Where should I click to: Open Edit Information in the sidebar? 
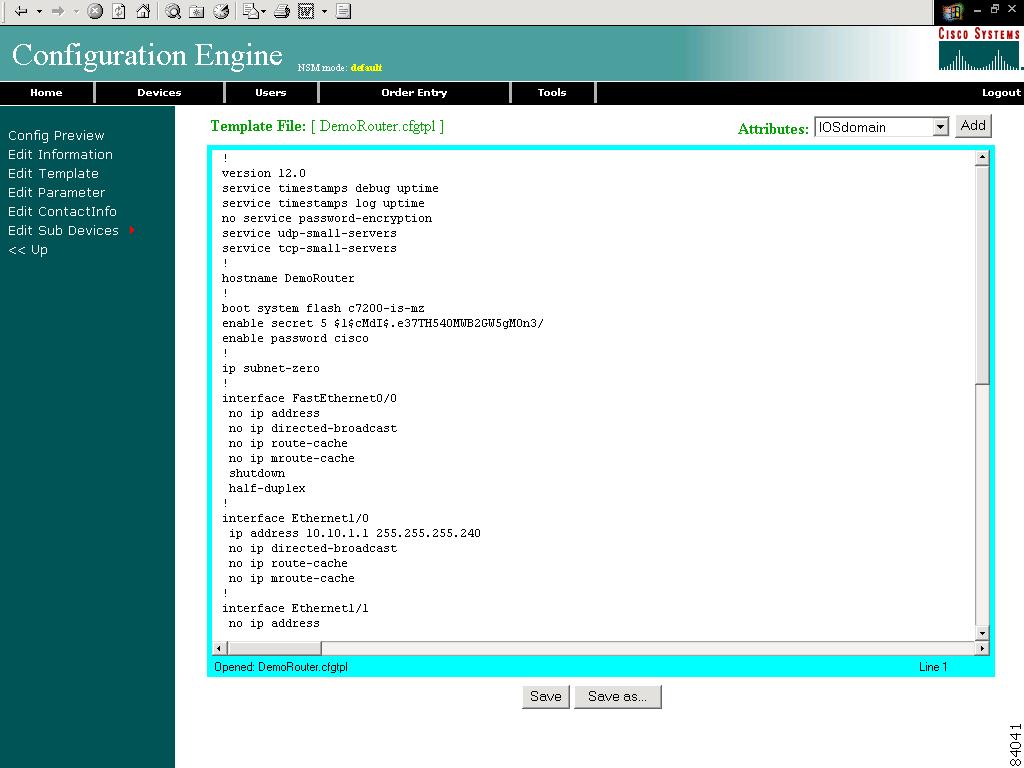[60, 155]
